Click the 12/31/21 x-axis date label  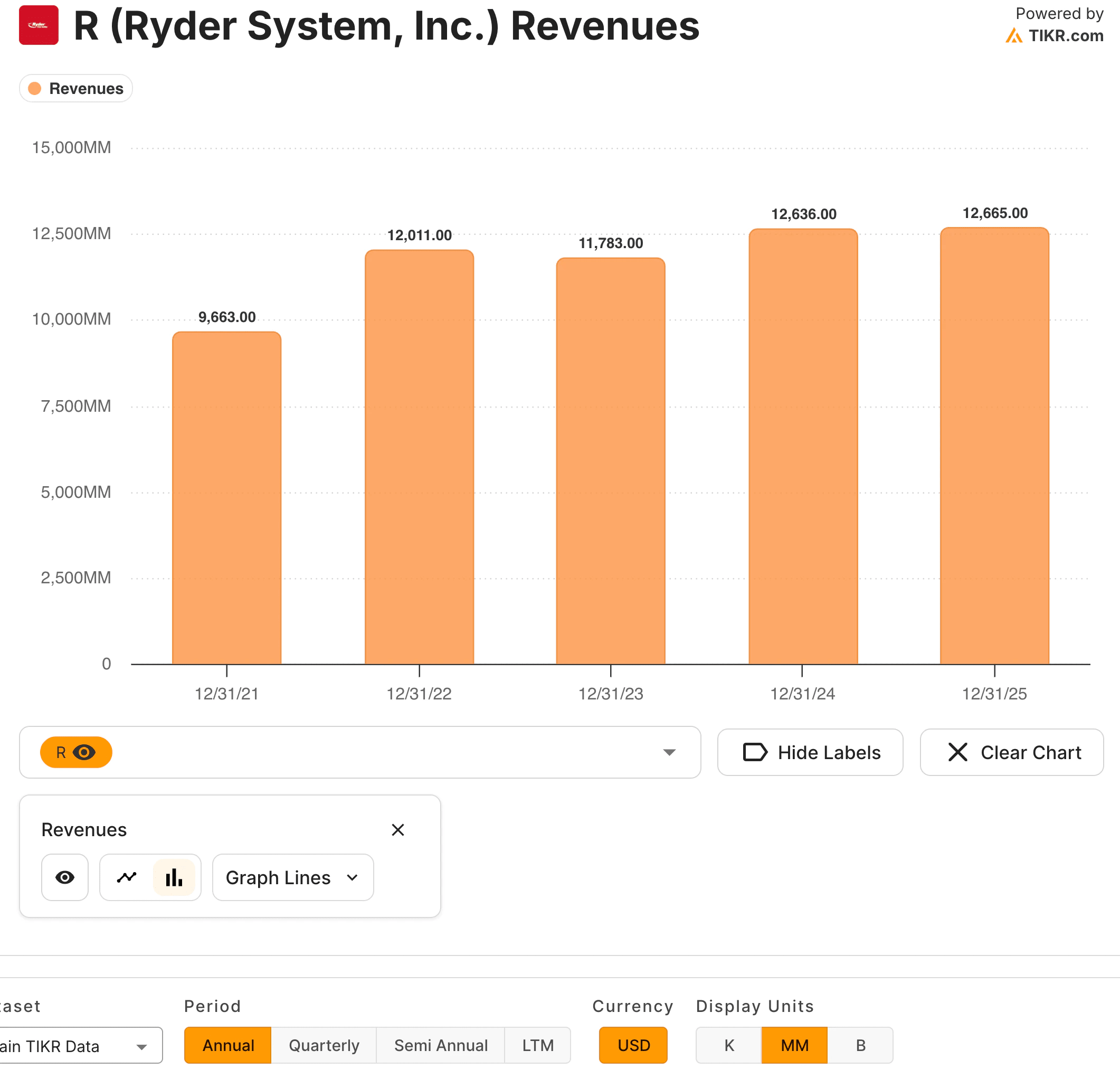(227, 694)
